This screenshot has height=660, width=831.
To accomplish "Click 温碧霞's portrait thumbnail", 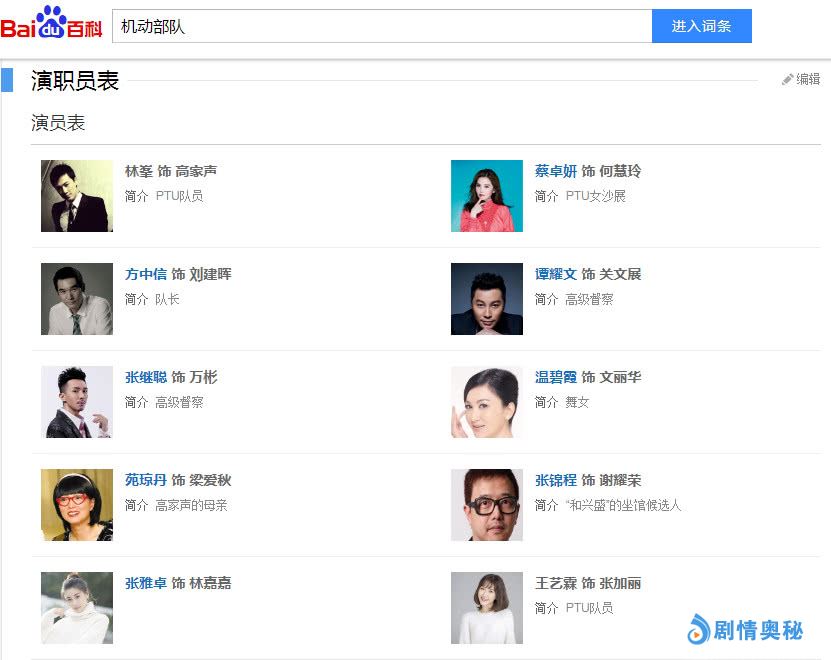I will click(487, 402).
